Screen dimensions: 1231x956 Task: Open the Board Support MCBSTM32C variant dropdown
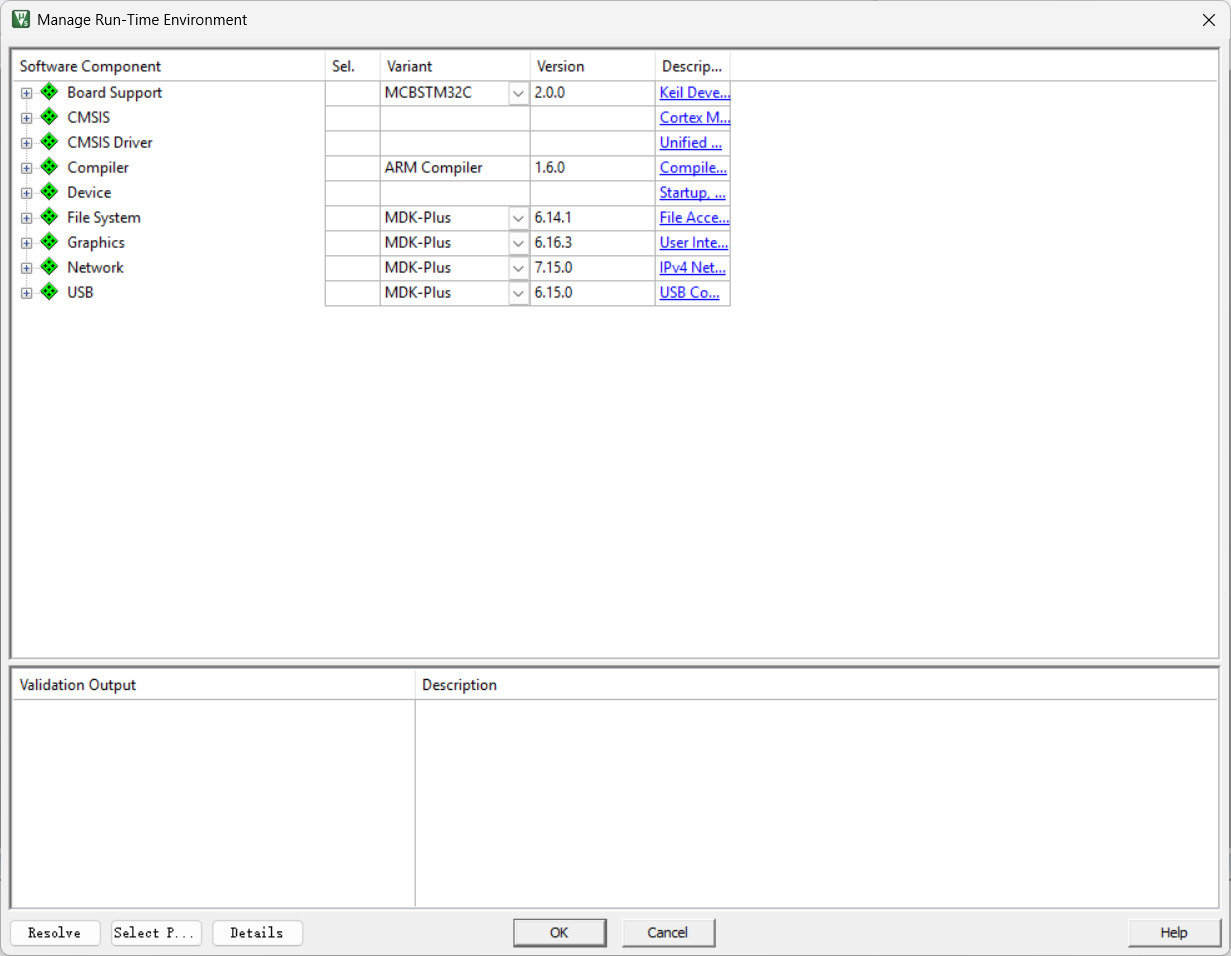point(518,93)
